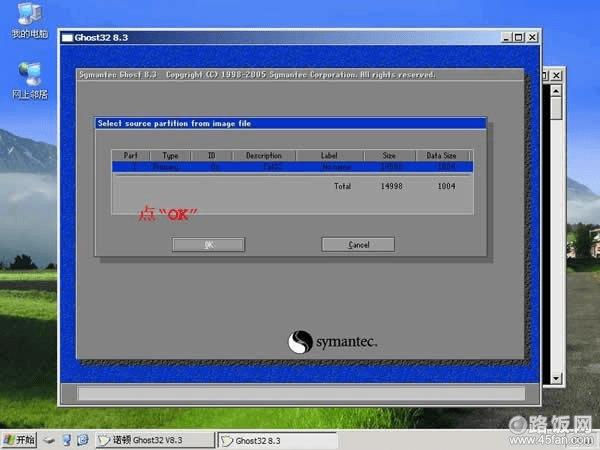Click the ID column header
Screen dimensions: 600x450
coord(211,155)
